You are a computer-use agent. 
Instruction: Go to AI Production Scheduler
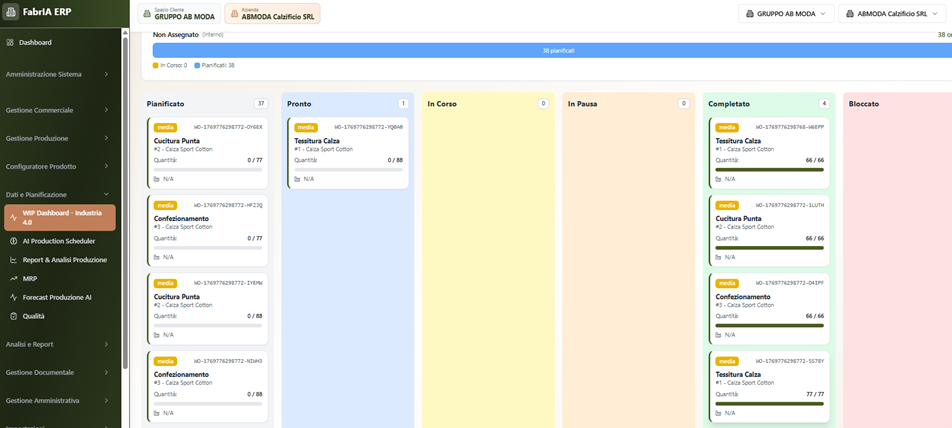pos(60,241)
